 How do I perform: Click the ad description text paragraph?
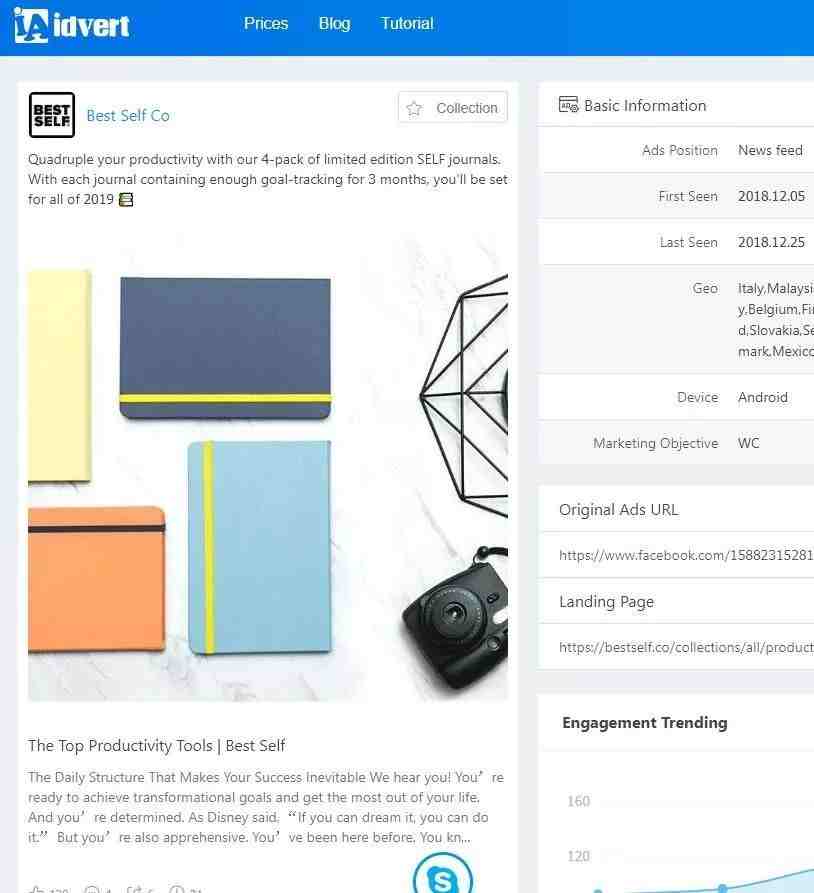pyautogui.click(x=268, y=179)
